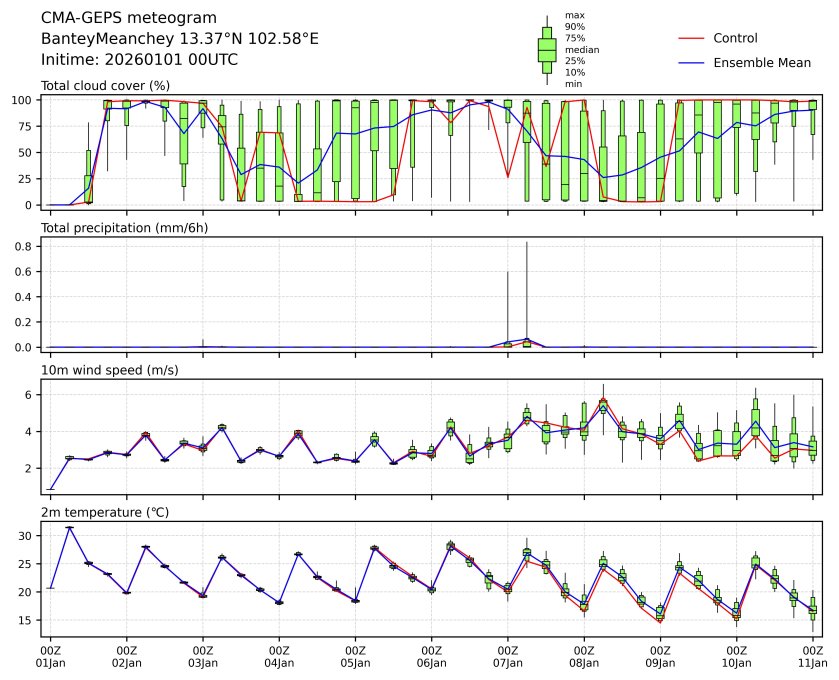Click the "median" label in box-plot legend

click(582, 50)
